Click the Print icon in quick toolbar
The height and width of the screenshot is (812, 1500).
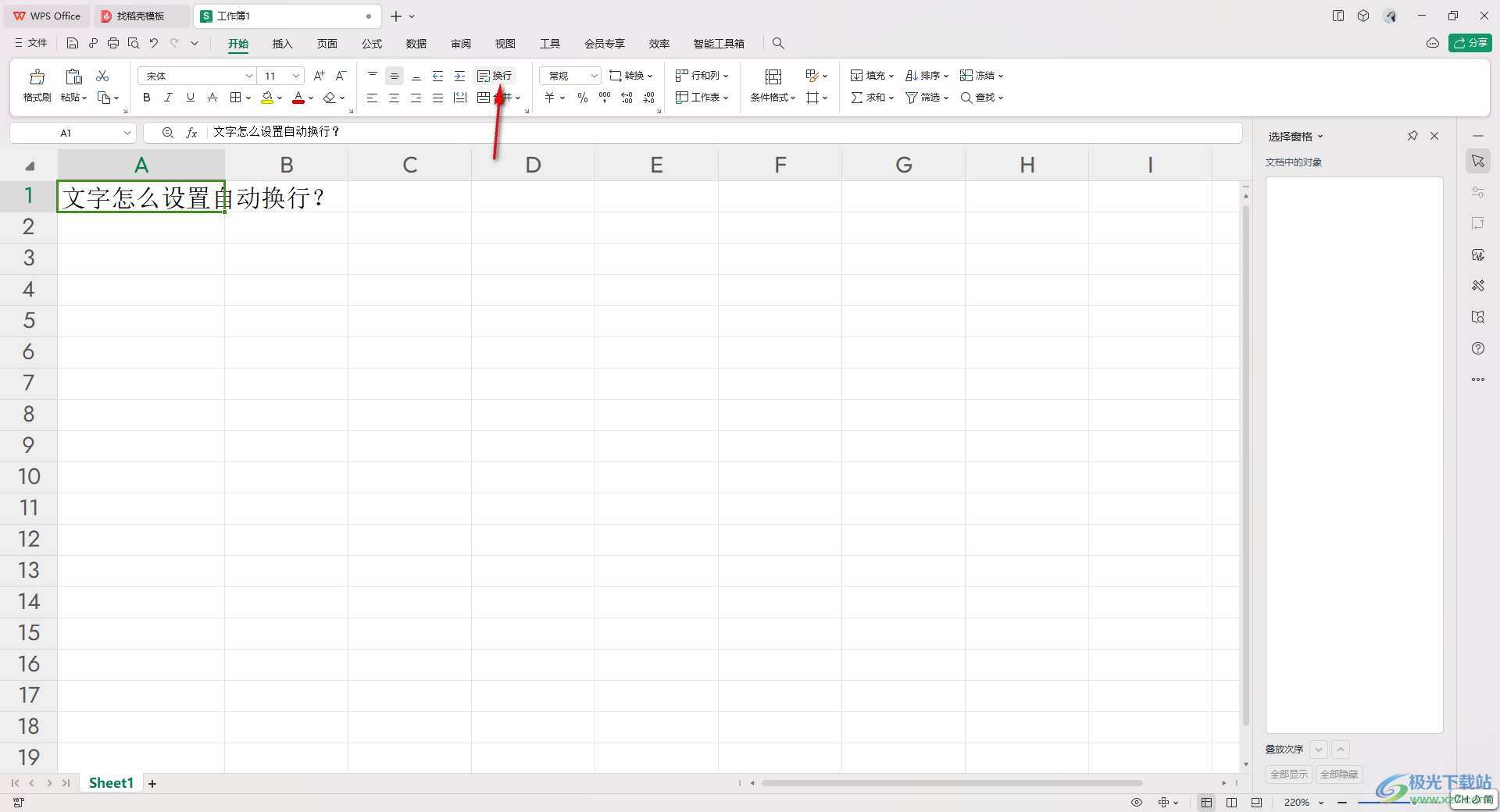(113, 43)
